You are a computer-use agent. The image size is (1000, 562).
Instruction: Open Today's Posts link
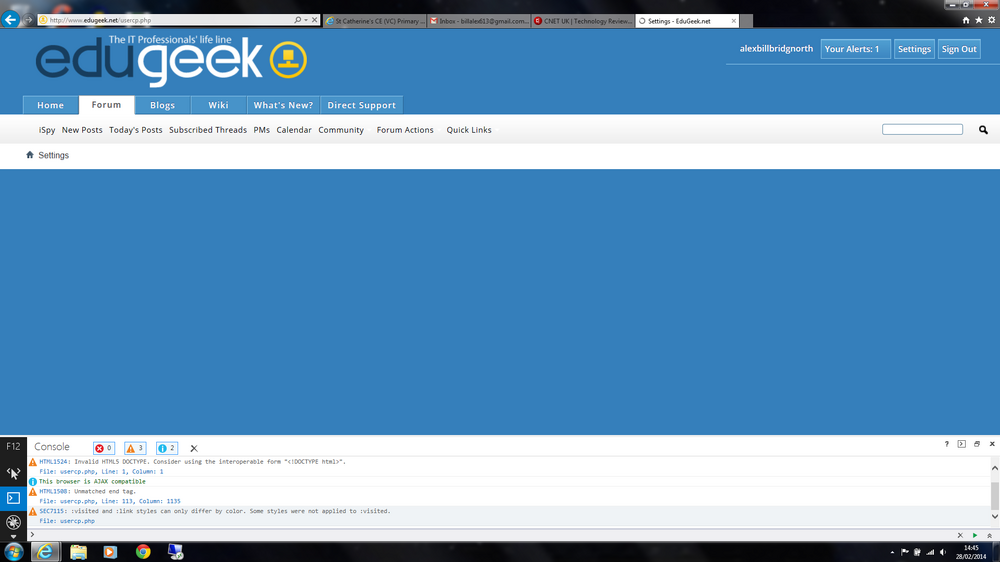coord(136,129)
